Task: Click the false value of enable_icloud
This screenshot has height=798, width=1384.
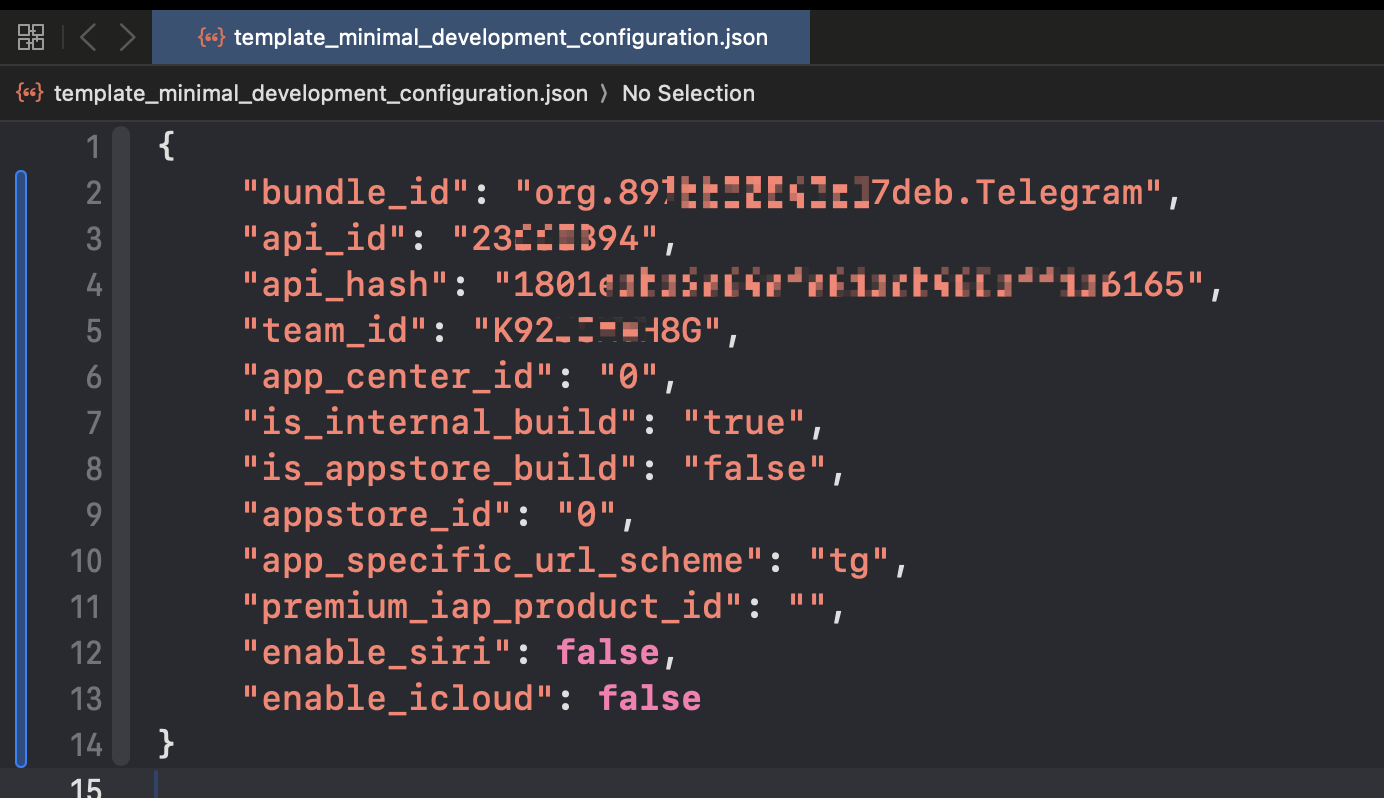Action: pyautogui.click(x=650, y=699)
